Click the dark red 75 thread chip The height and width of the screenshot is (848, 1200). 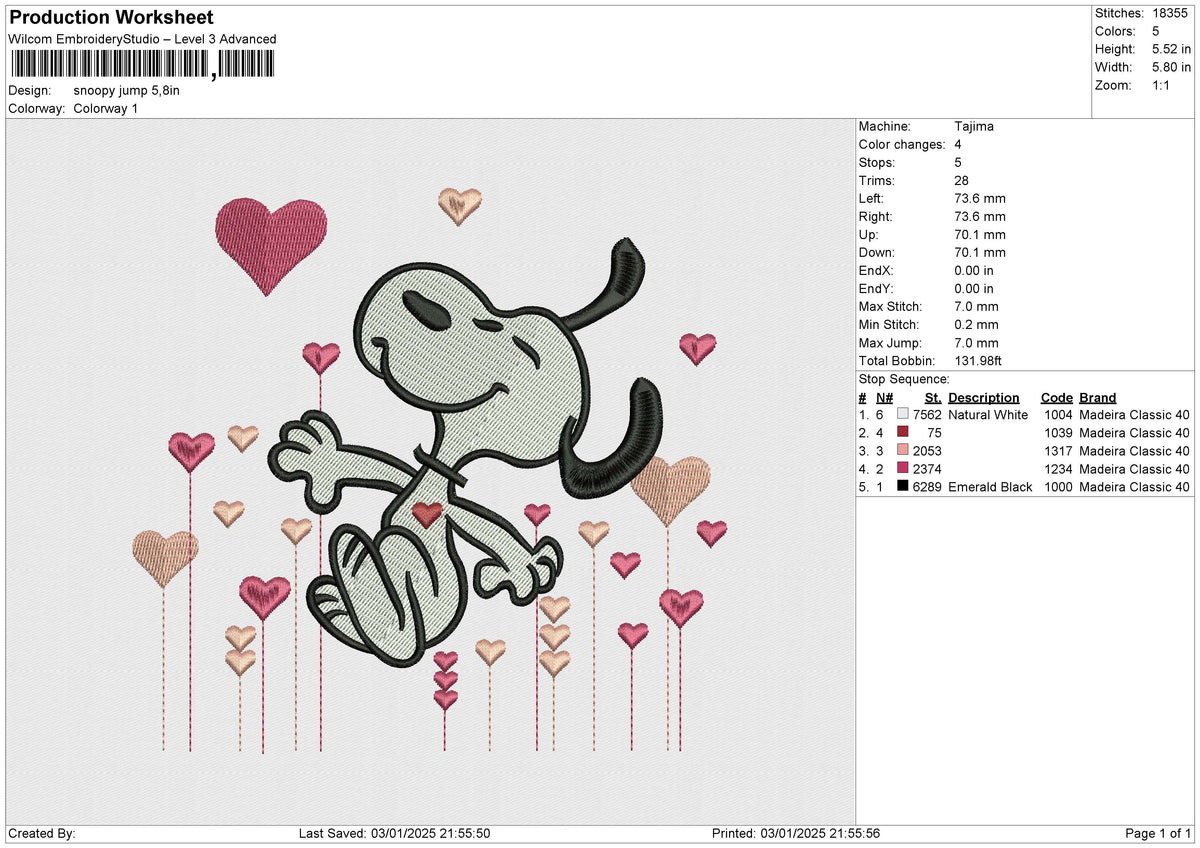coord(901,432)
